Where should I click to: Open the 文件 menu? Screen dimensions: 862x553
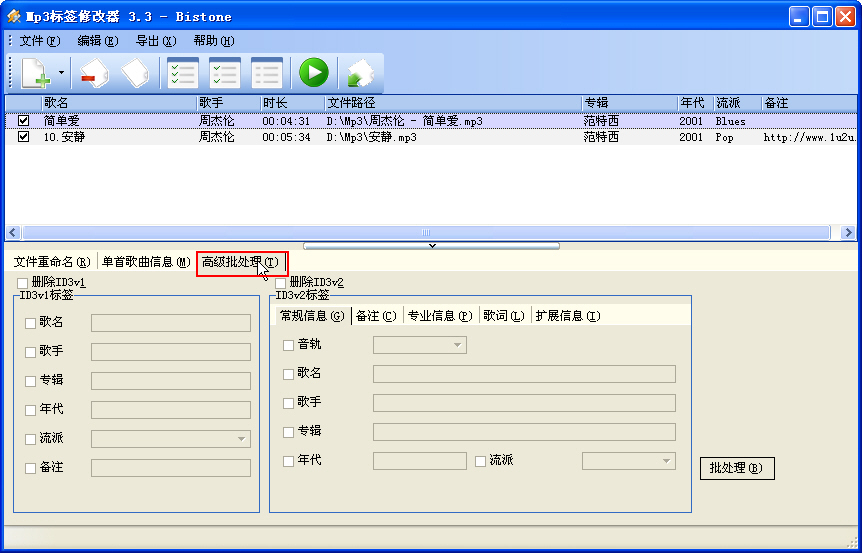[x=39, y=41]
